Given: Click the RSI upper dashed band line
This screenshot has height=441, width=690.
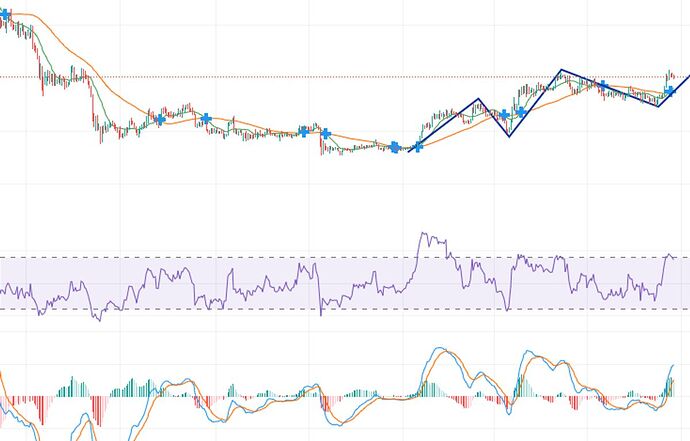Looking at the screenshot, I should [250, 258].
